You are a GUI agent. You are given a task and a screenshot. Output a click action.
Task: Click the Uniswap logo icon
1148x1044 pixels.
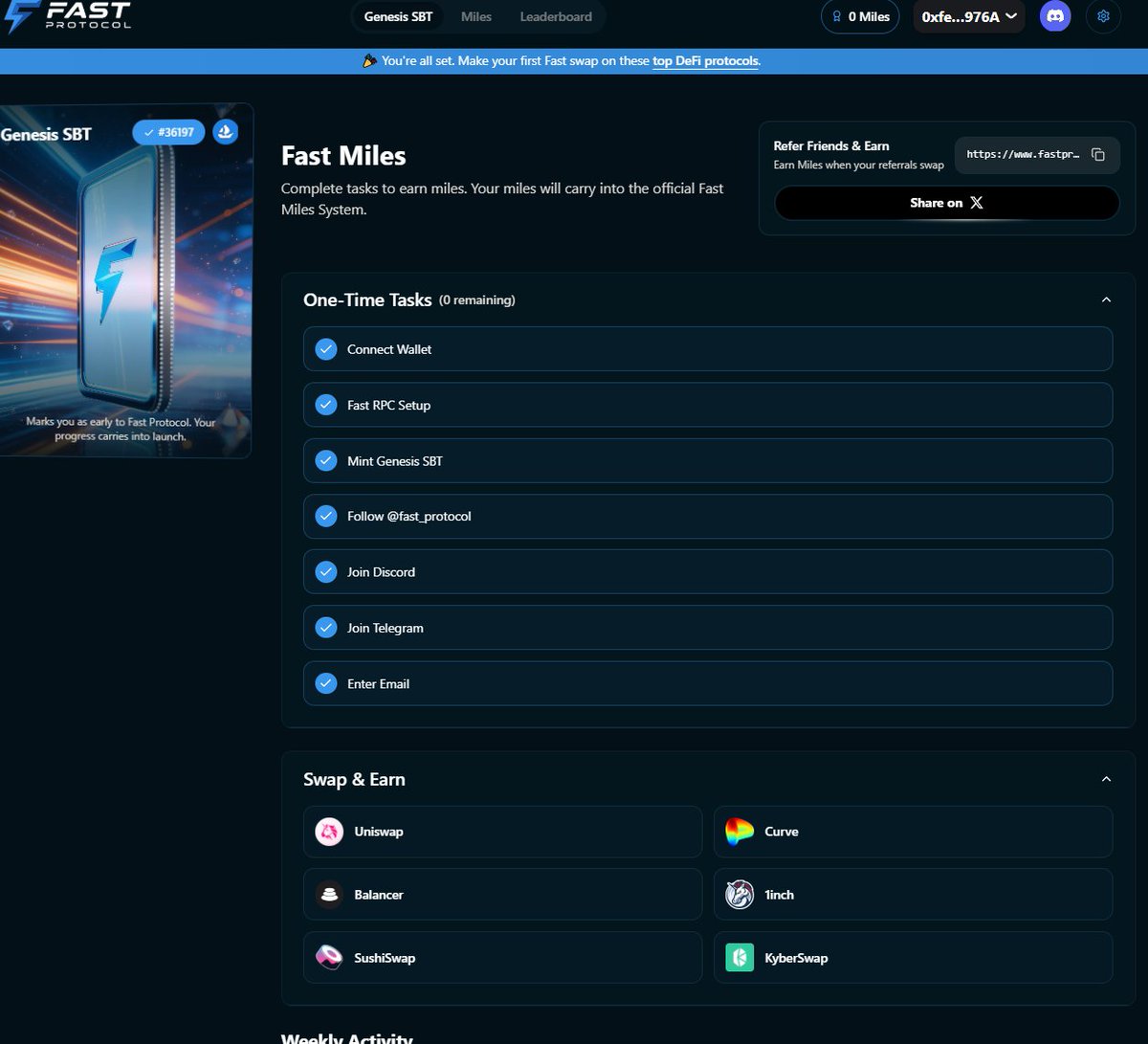(x=329, y=832)
